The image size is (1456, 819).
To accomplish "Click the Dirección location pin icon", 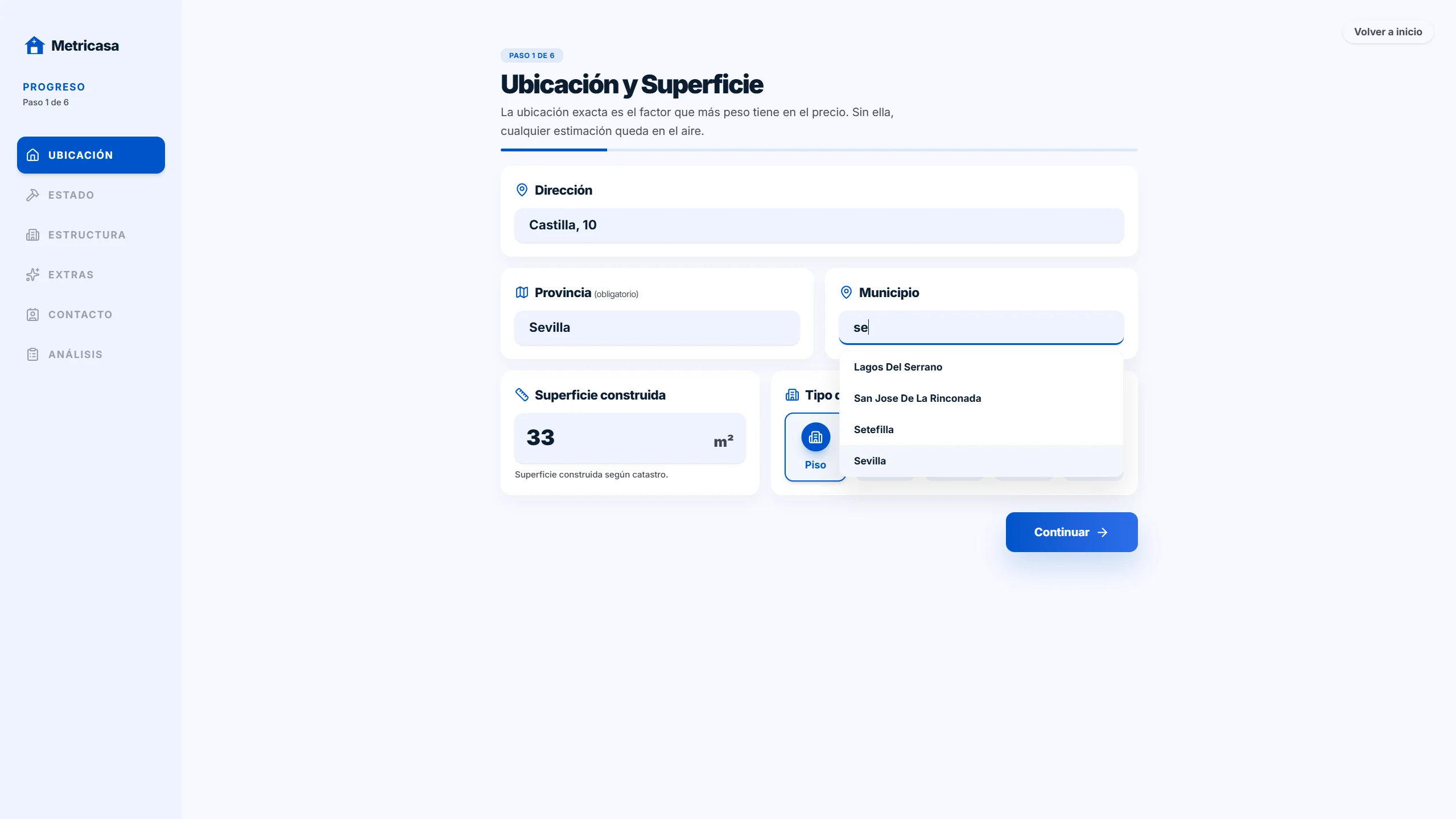I will tap(522, 190).
